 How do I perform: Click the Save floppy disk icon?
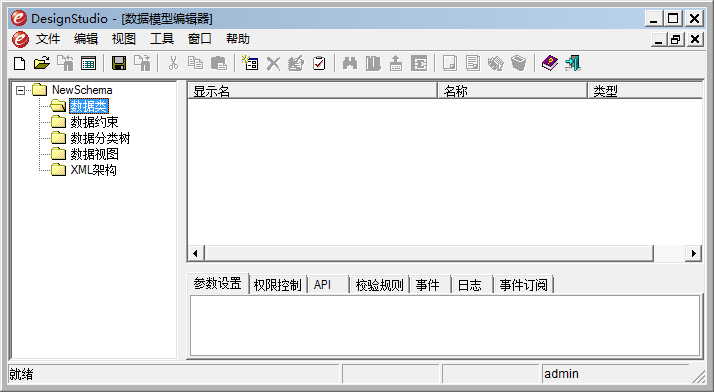tap(119, 64)
